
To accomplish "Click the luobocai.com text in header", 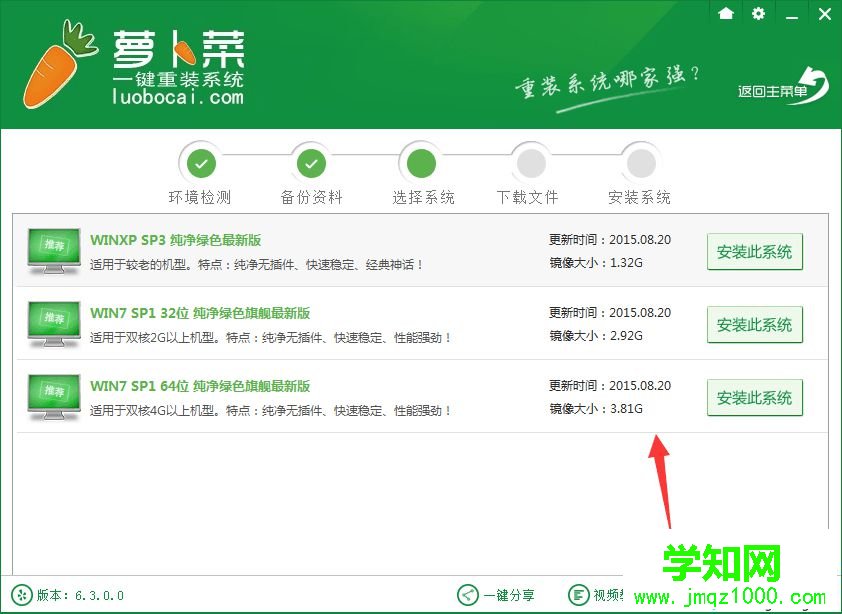I will pos(178,98).
